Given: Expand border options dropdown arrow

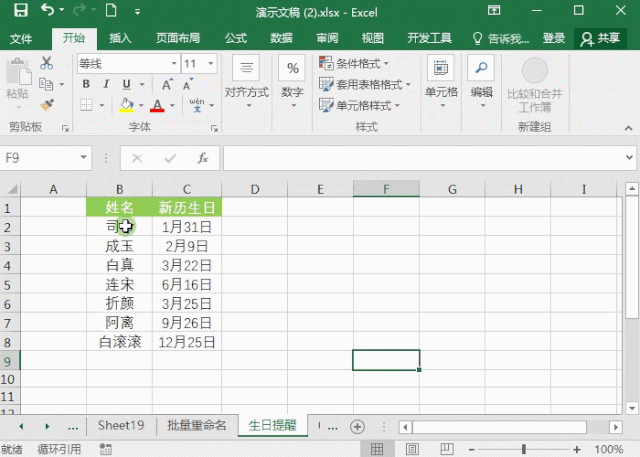Looking at the screenshot, I should (102, 105).
